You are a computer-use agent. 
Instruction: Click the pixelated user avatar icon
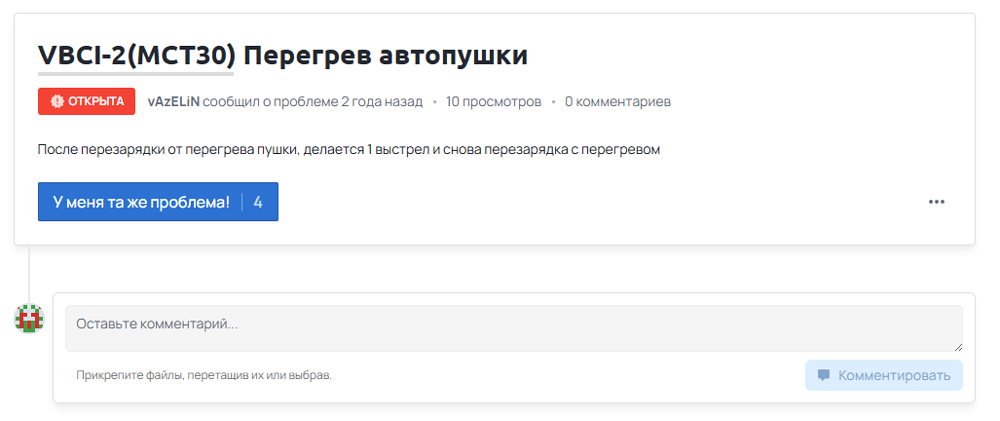click(29, 319)
